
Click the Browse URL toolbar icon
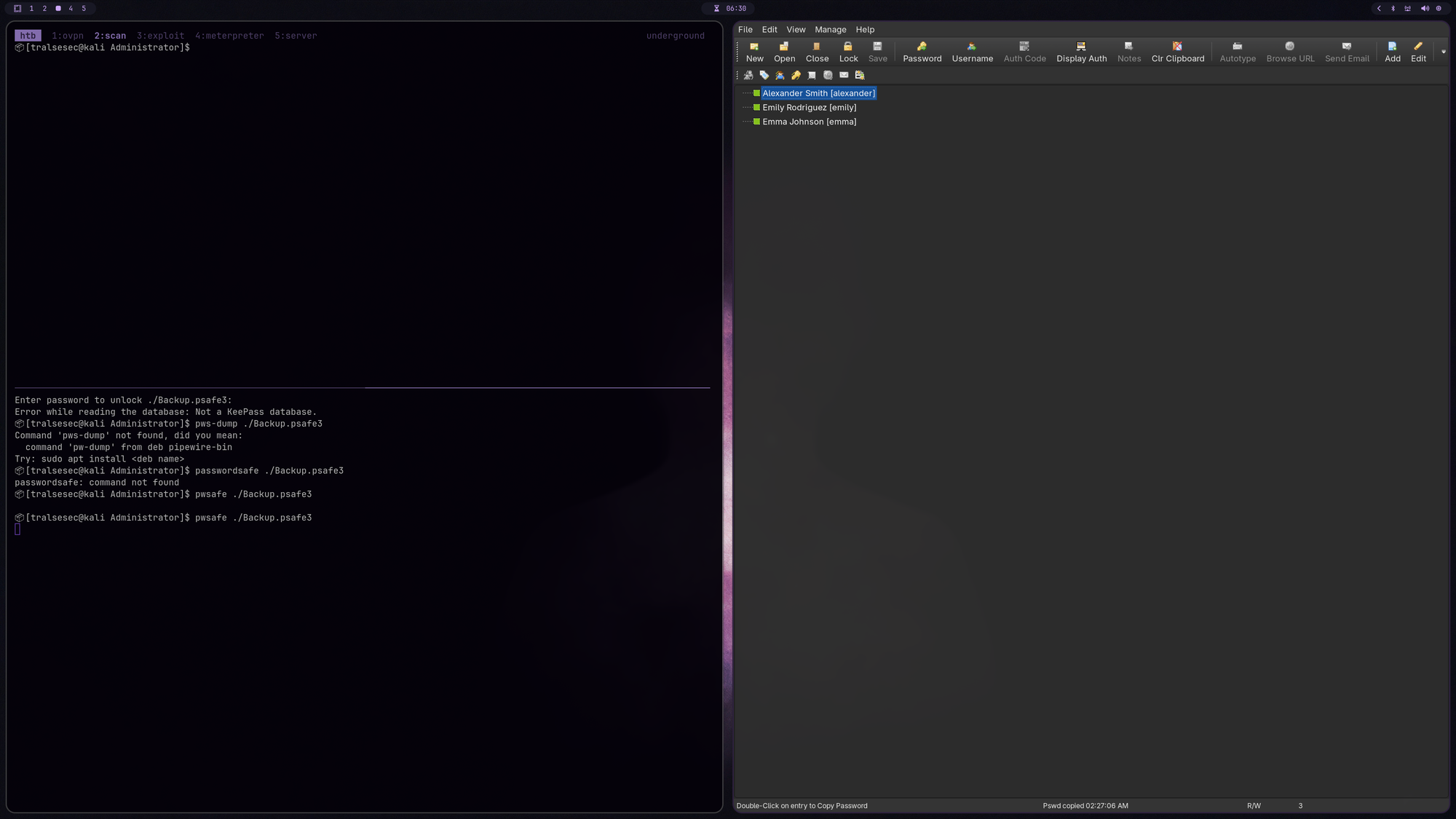pos(1290,51)
